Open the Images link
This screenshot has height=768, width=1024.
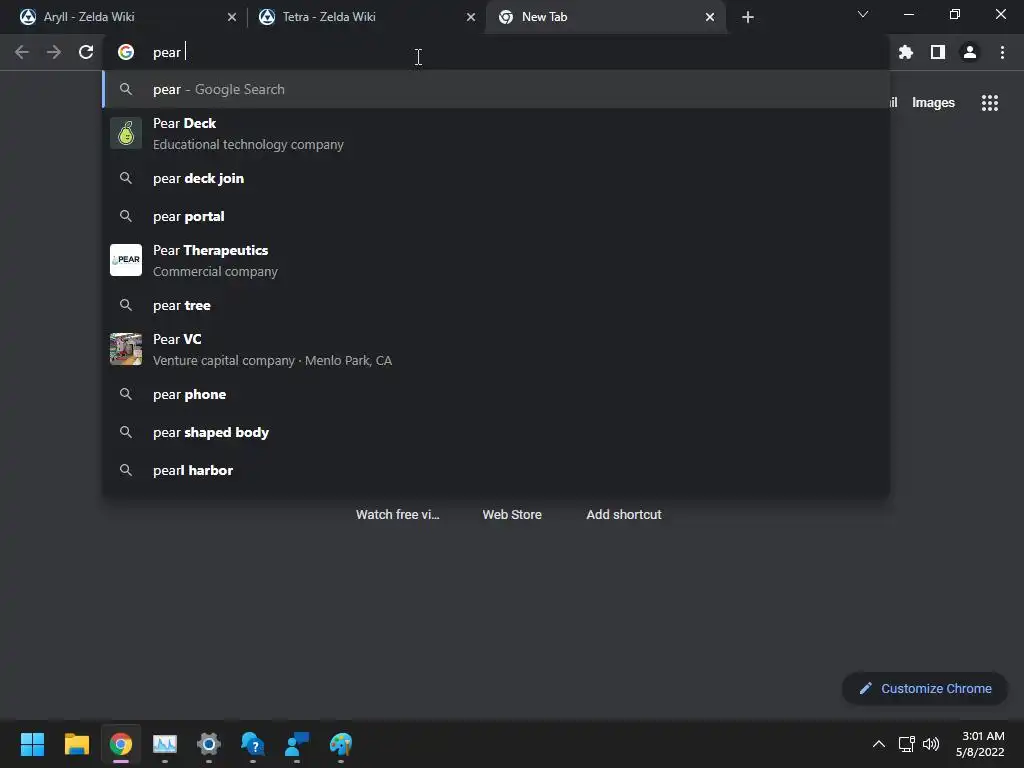(933, 103)
